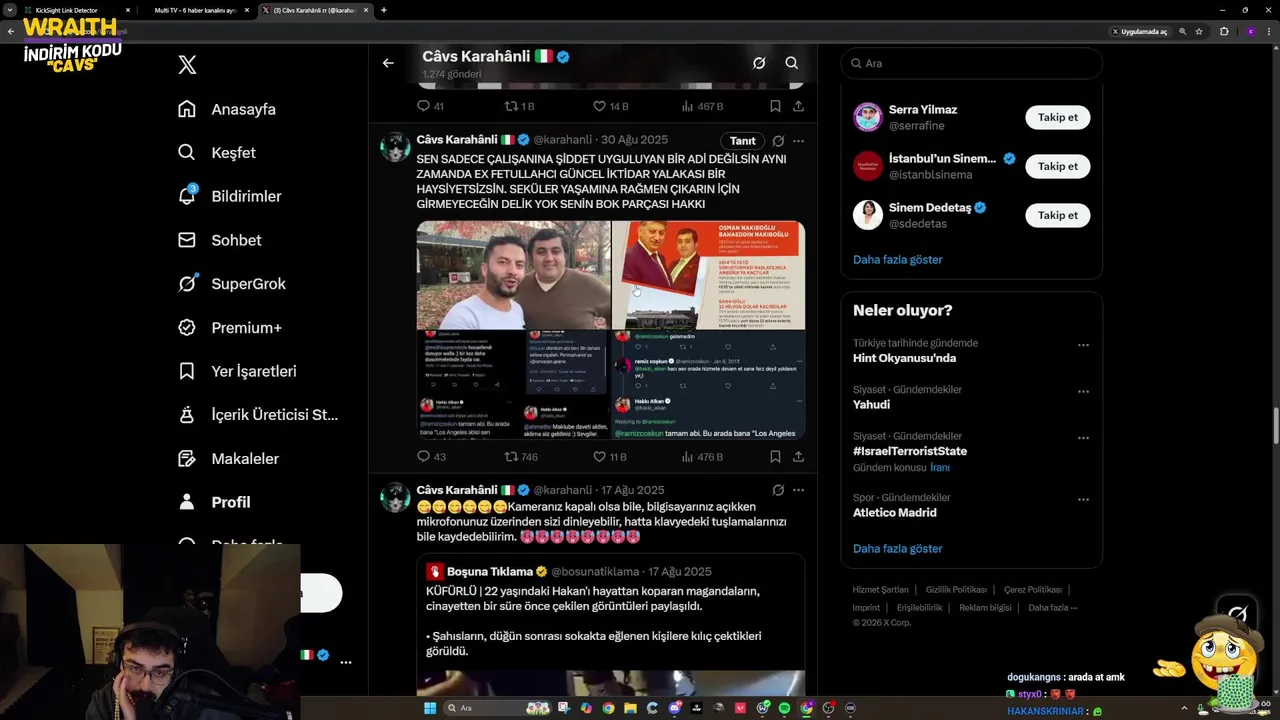Image resolution: width=1280 pixels, height=720 pixels.
Task: Open quoted Boşuna Tıklama post
Action: [x=611, y=625]
